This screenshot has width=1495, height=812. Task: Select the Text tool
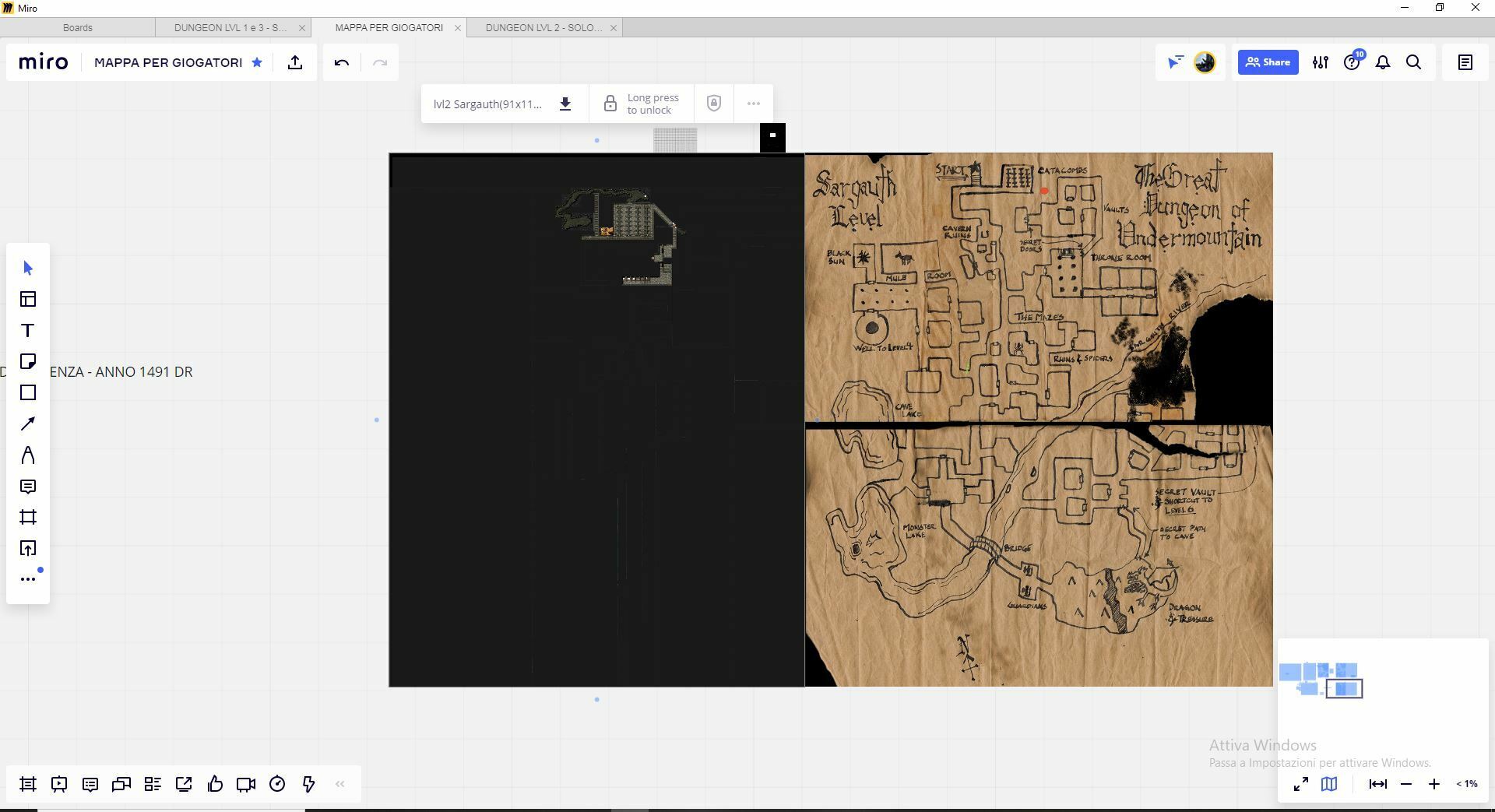pyautogui.click(x=28, y=331)
